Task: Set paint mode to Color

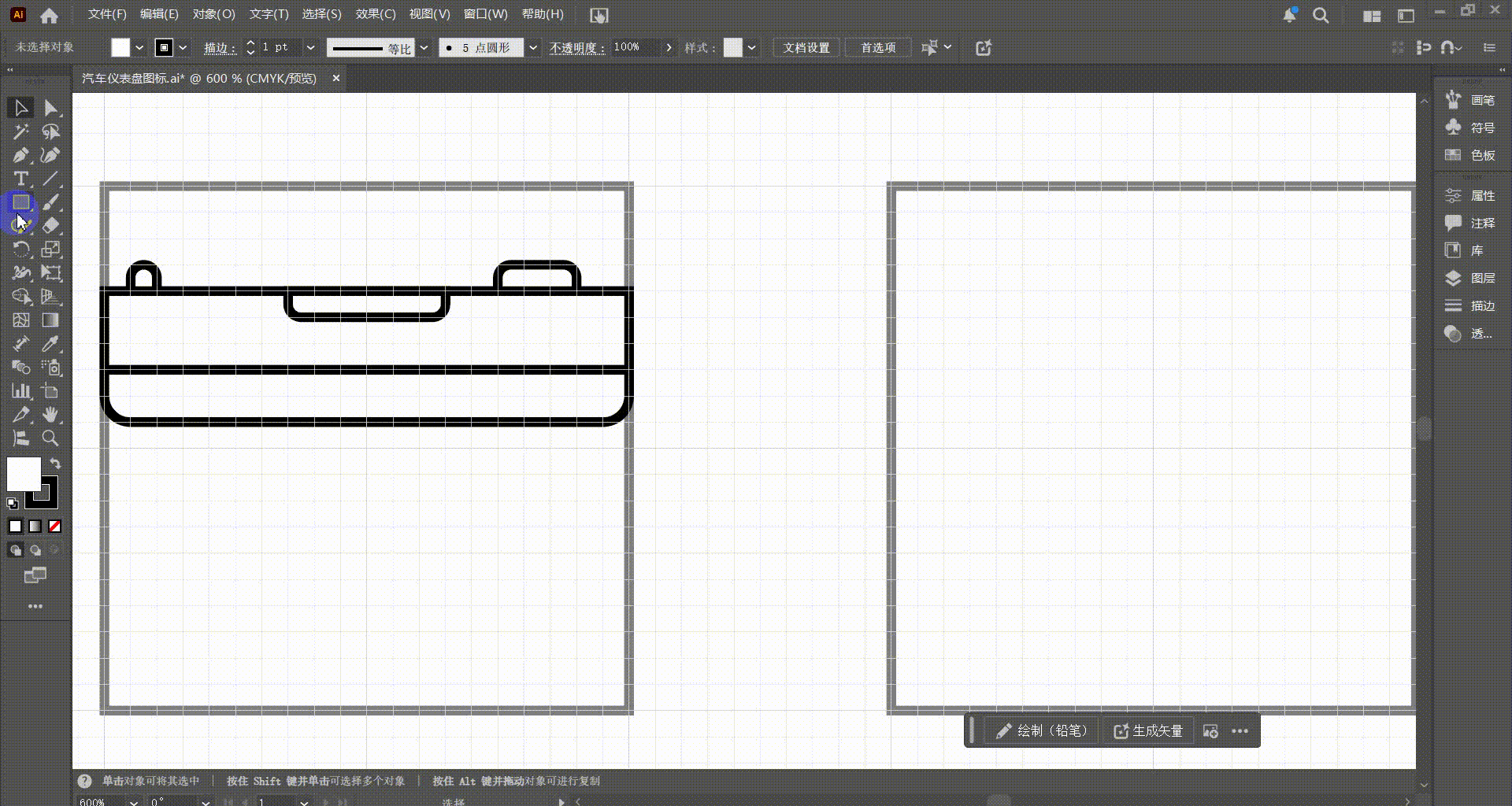Action: click(16, 527)
